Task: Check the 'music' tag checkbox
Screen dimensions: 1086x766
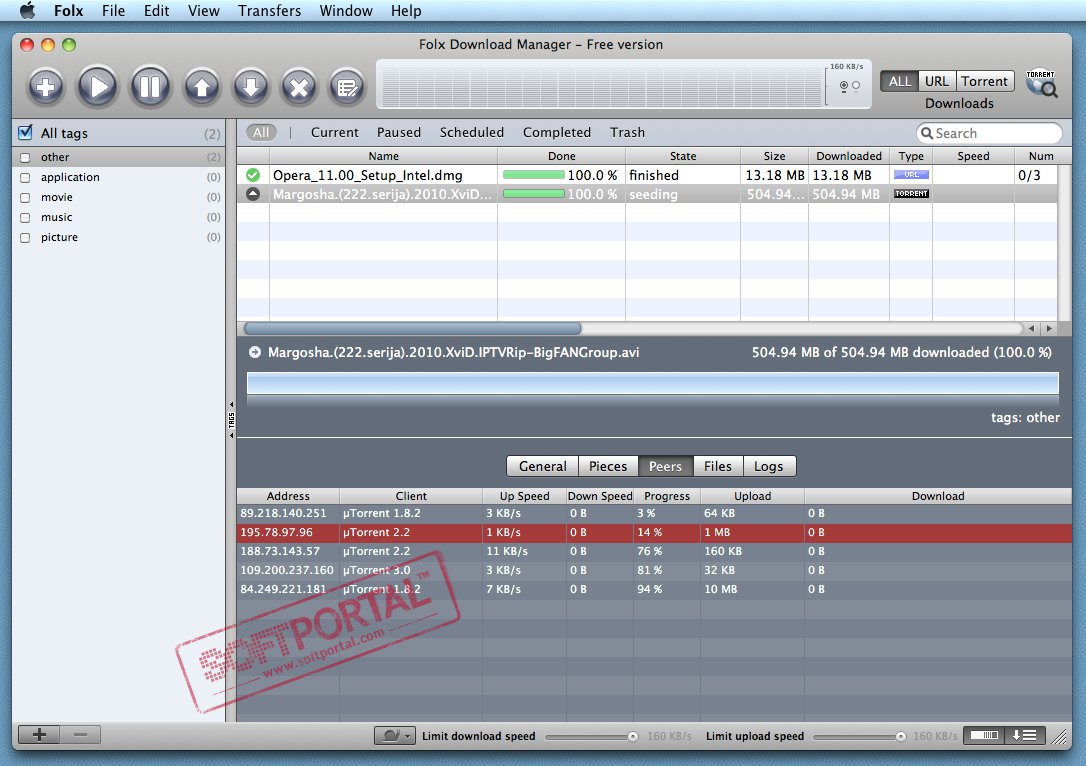Action: [26, 217]
